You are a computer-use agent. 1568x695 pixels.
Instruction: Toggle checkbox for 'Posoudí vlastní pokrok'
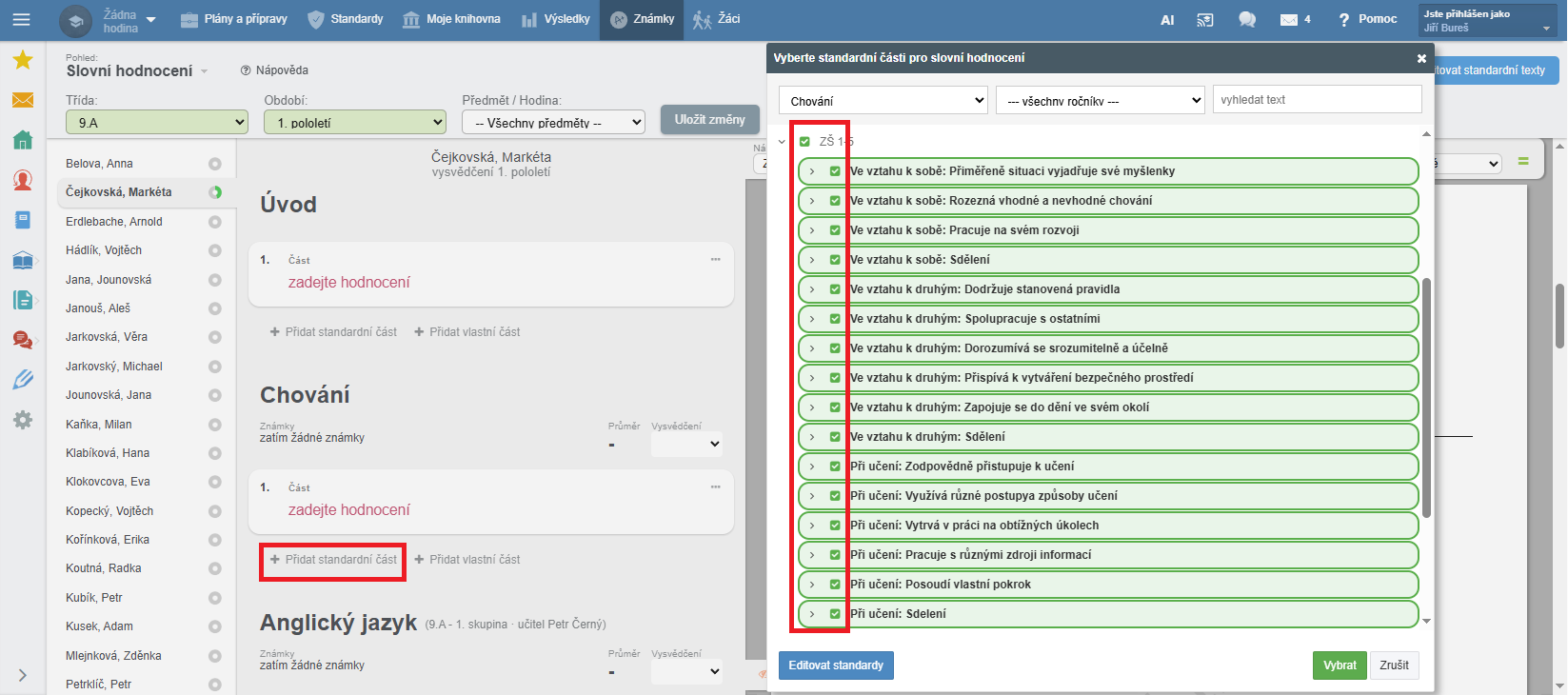coord(835,585)
